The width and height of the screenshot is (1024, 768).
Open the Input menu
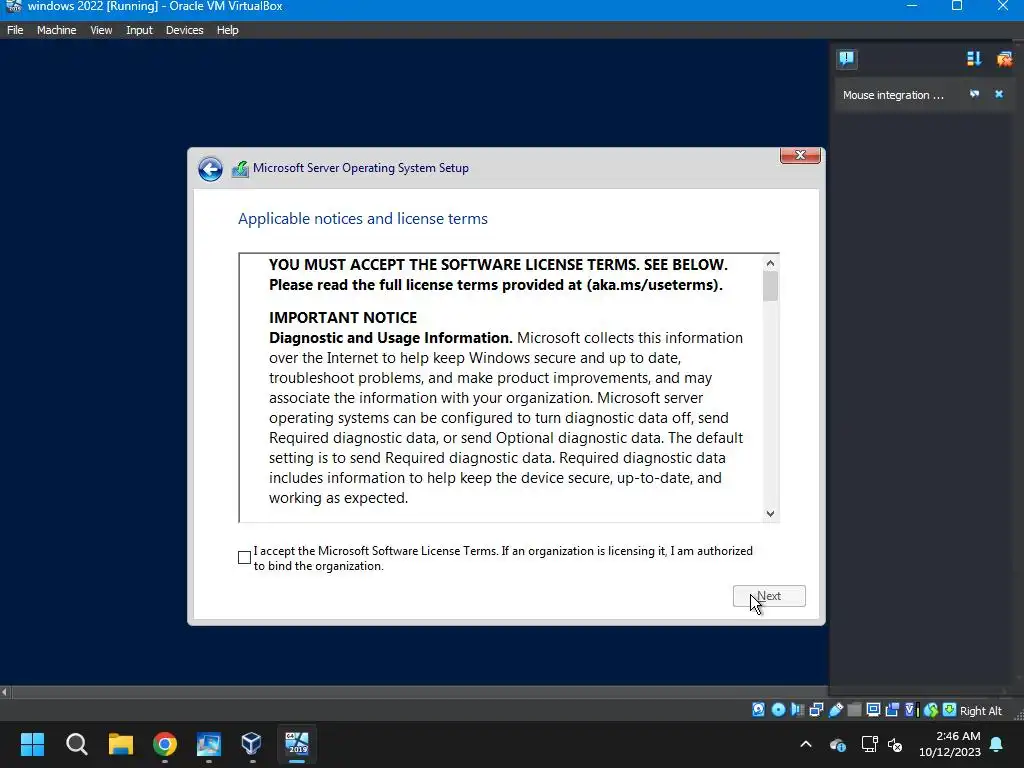pos(139,30)
